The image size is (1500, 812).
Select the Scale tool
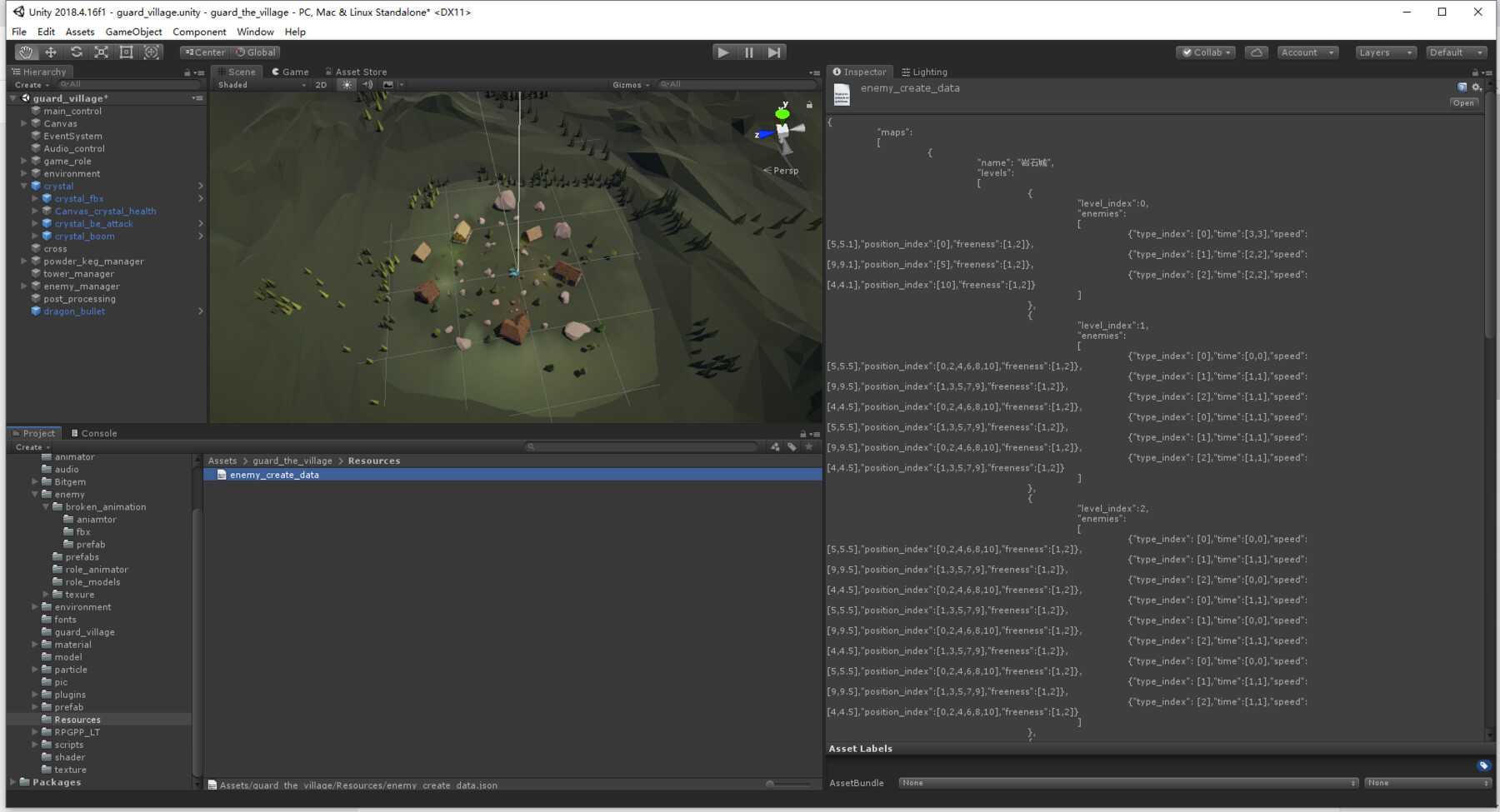pyautogui.click(x=101, y=52)
